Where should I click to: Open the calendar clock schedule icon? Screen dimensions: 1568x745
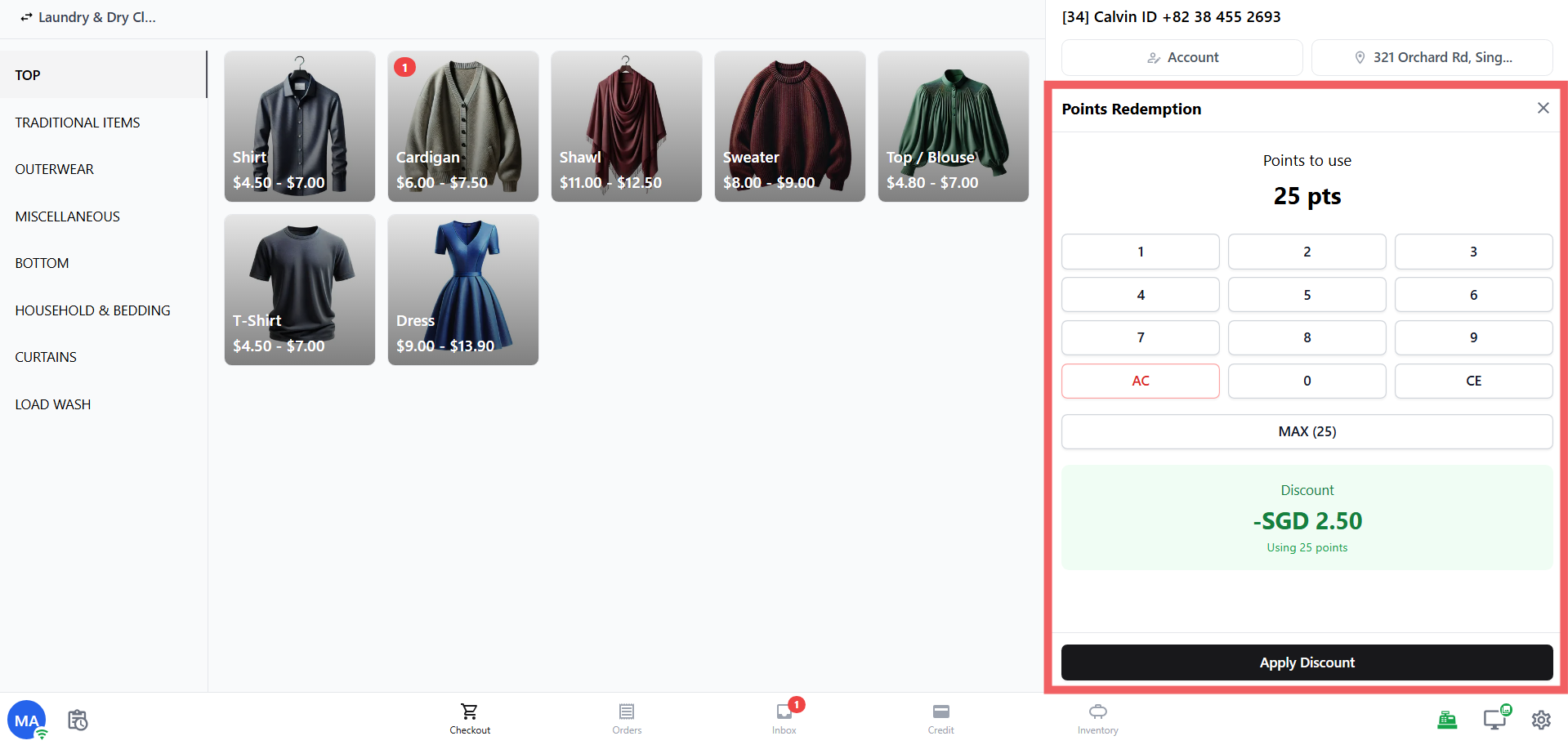[78, 720]
